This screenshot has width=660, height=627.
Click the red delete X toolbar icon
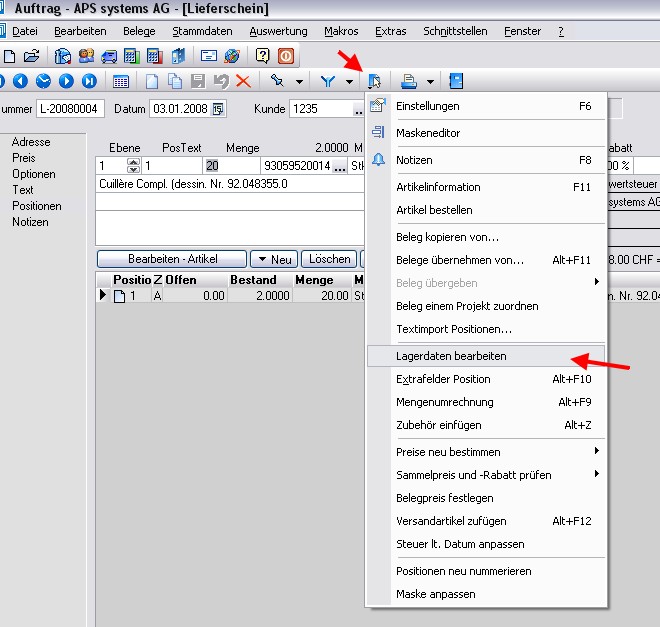(x=243, y=81)
